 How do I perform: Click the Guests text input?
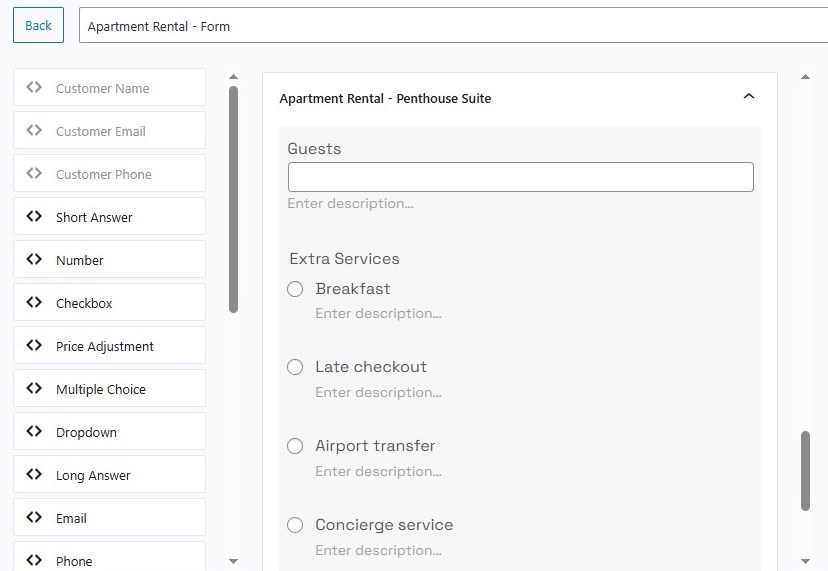pos(521,177)
